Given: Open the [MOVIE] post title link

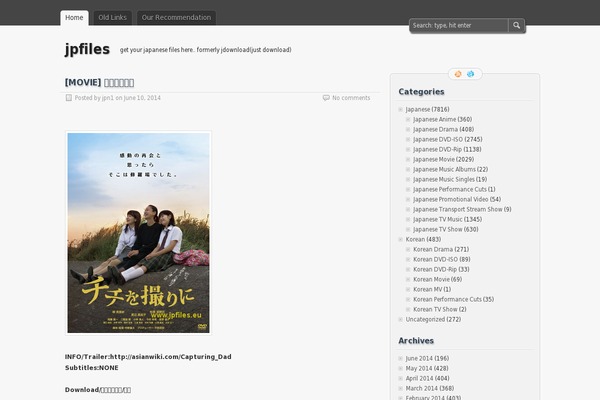Looking at the screenshot, I should [99, 82].
